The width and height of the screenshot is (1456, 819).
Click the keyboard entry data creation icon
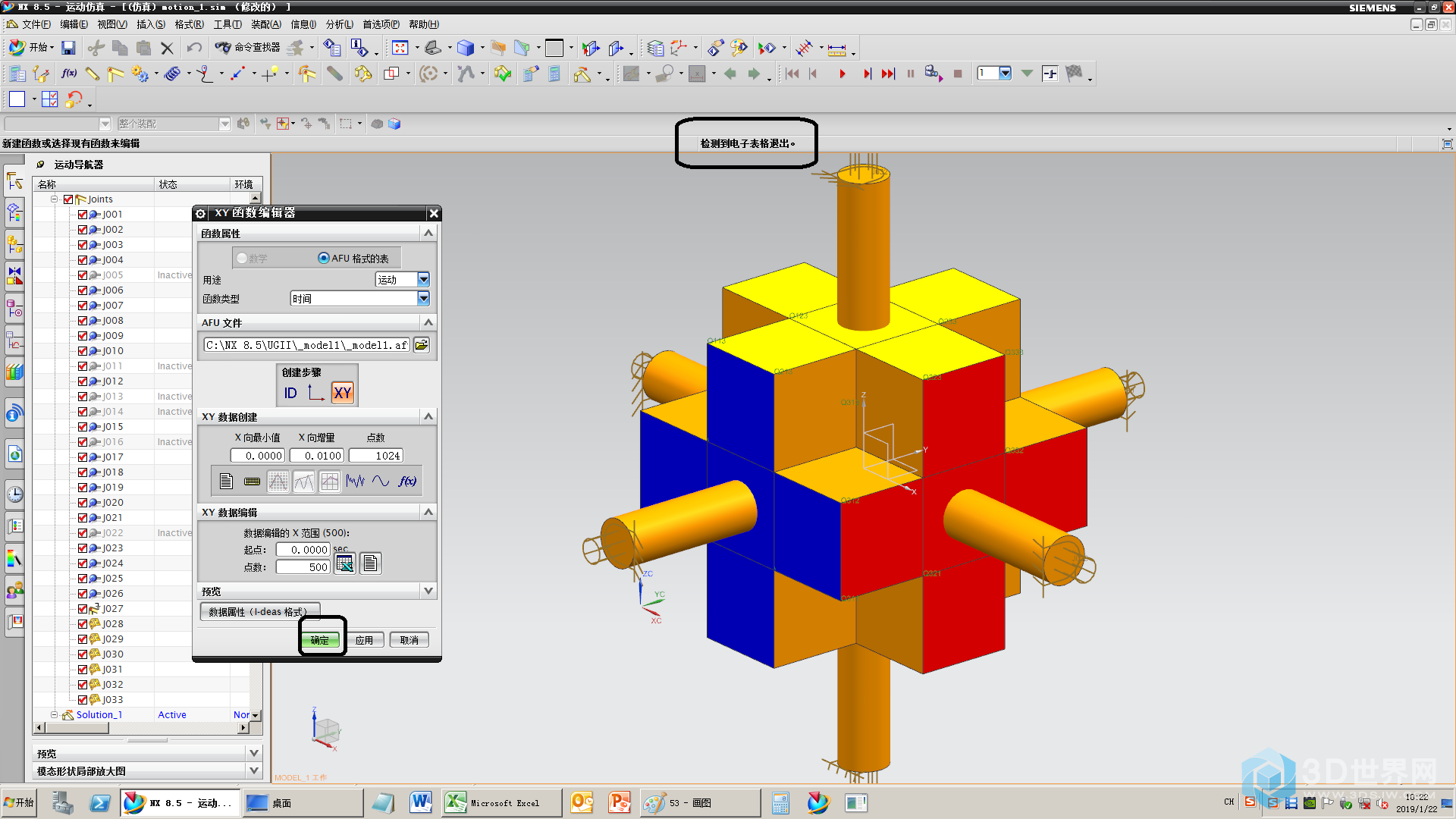252,481
